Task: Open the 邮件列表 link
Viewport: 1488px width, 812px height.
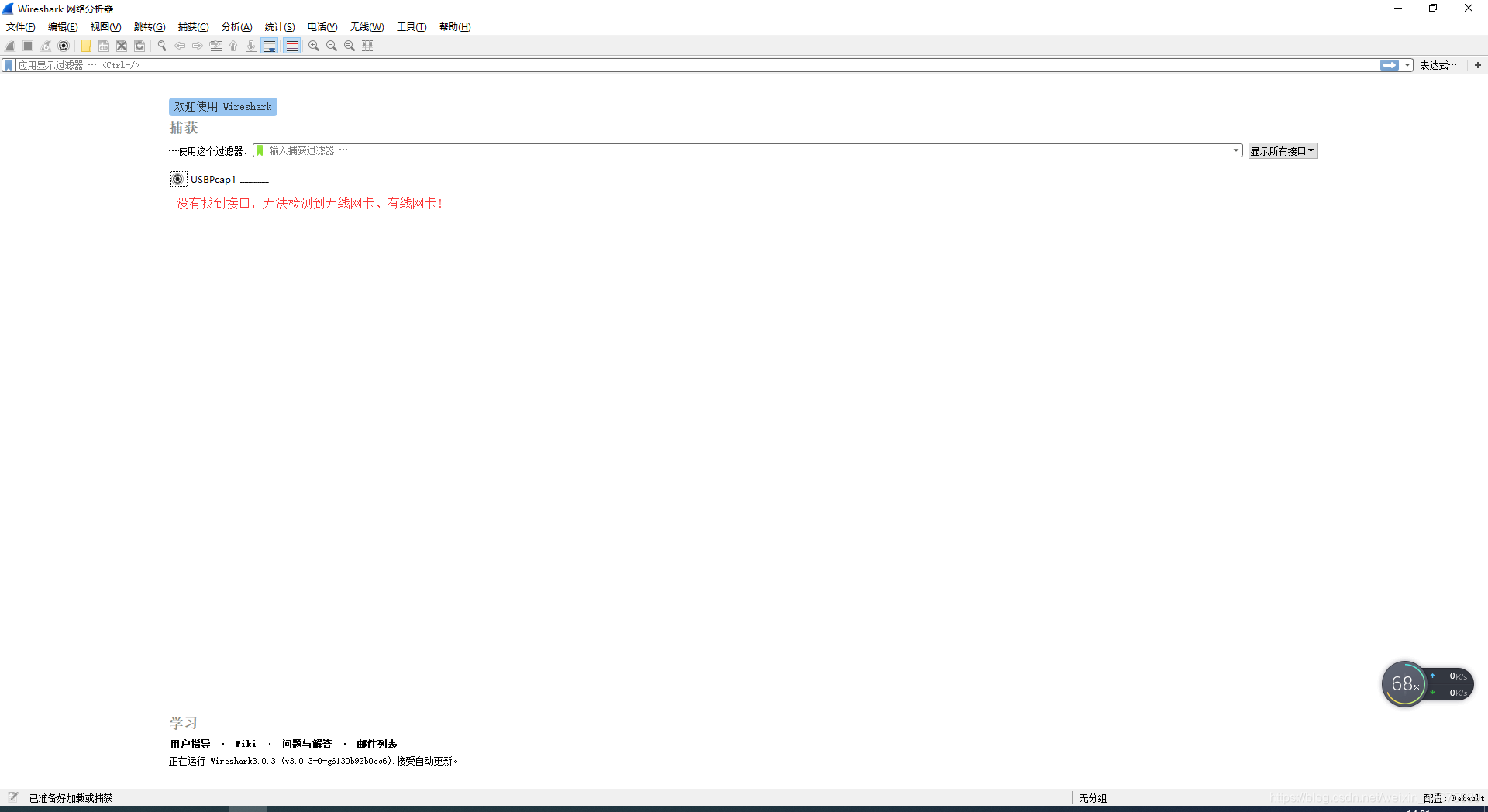Action: (x=377, y=744)
